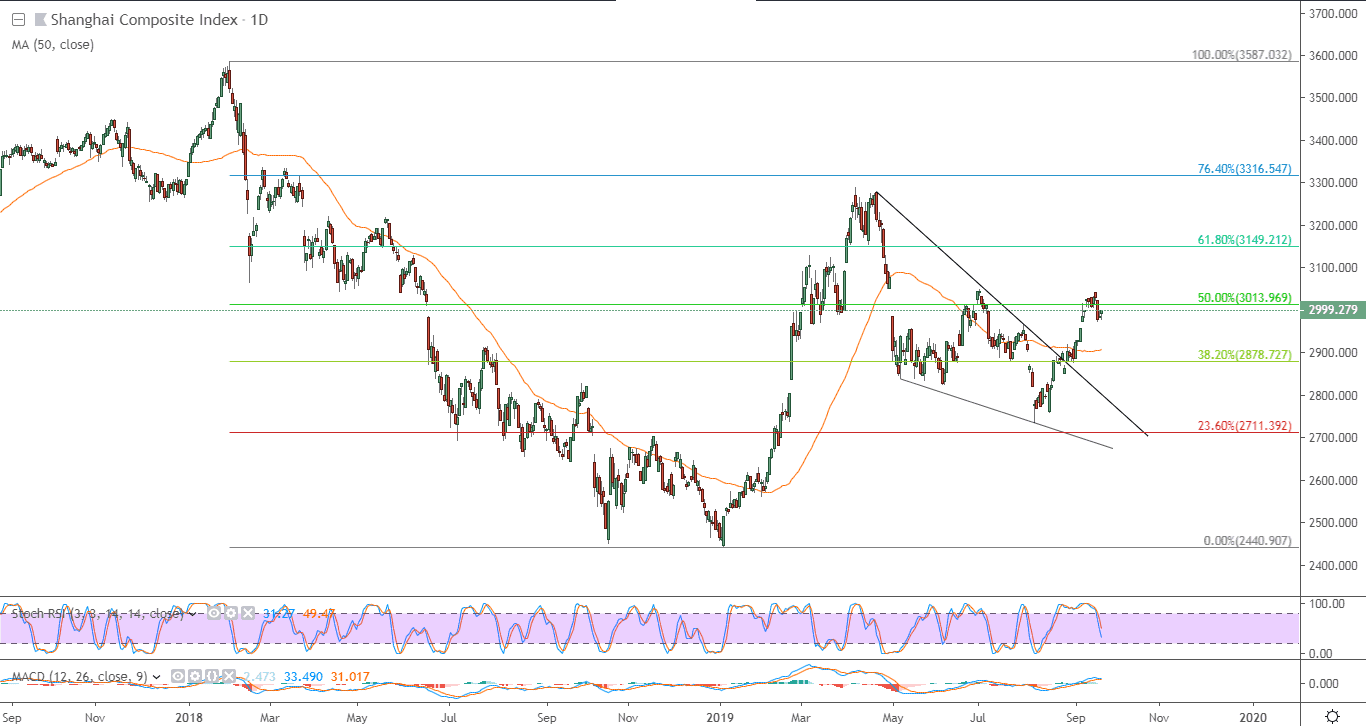This screenshot has width=1366, height=726.
Task: Select the 0.00%(2440.907) Fibonacci level label
Action: click(x=1247, y=541)
